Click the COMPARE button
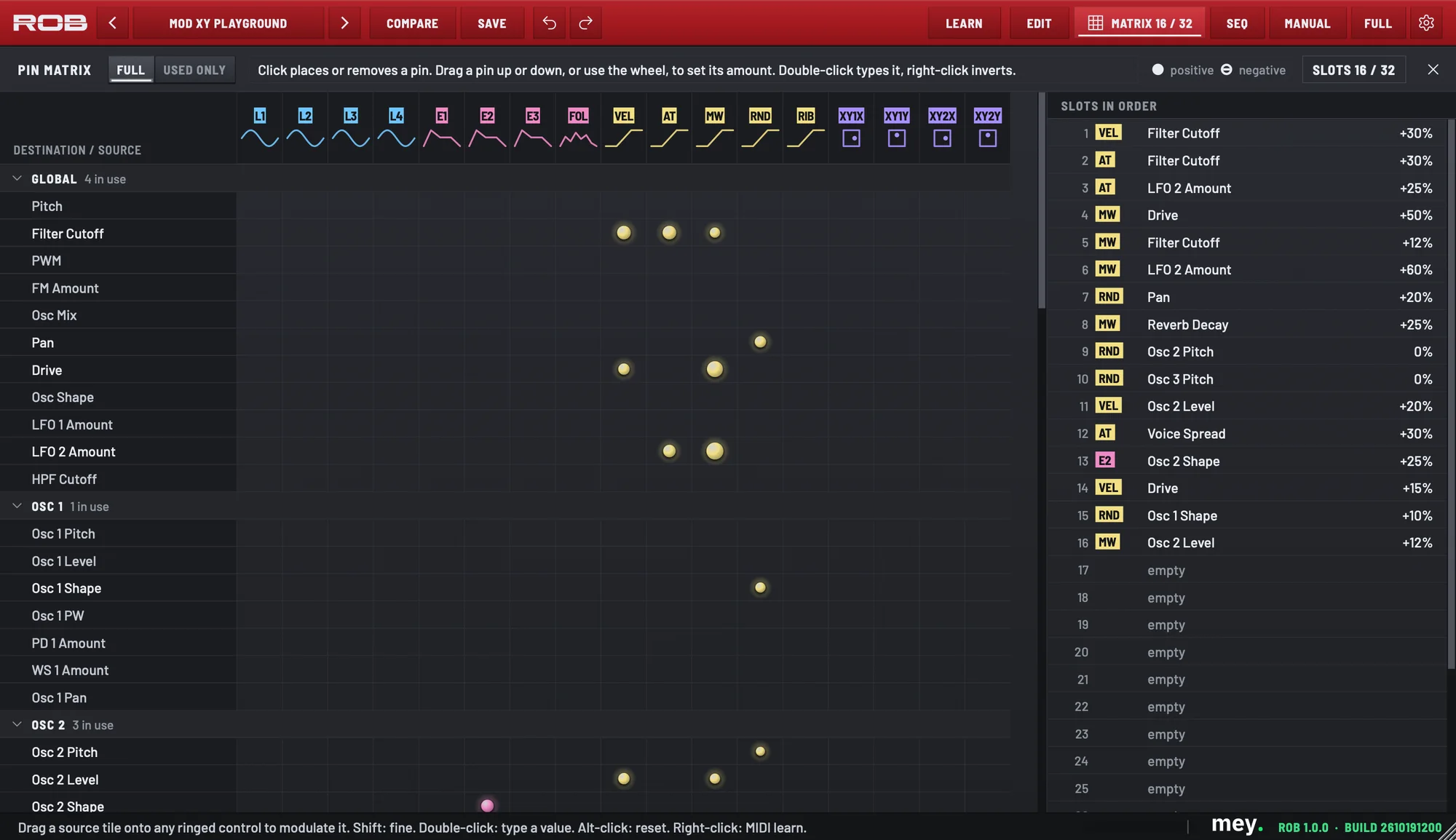1456x840 pixels. coord(412,23)
